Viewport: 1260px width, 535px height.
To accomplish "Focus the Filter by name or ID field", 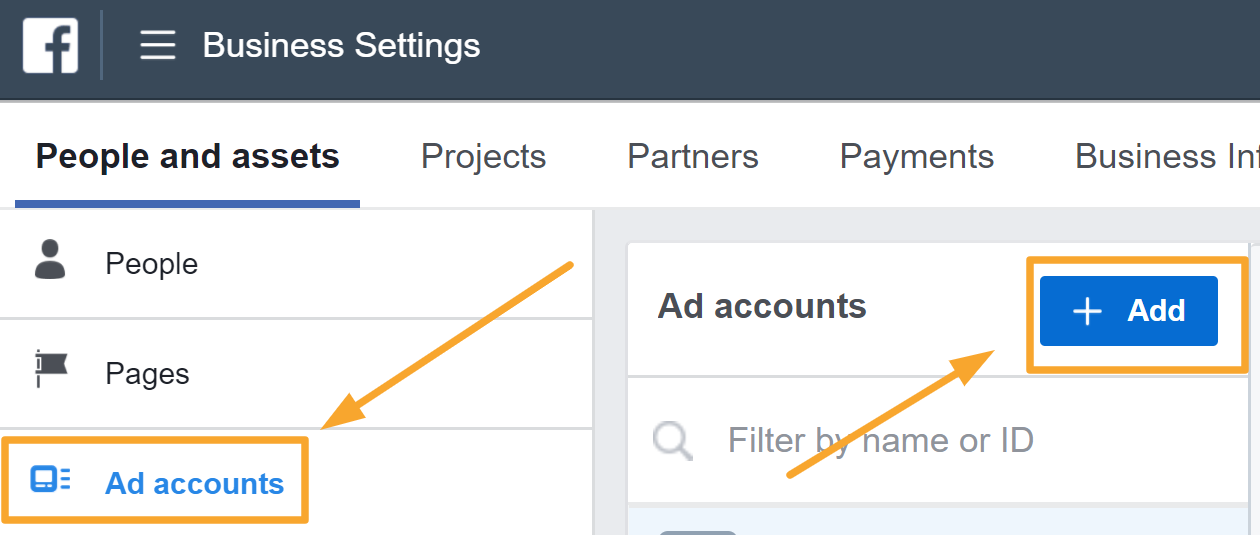I will click(880, 440).
